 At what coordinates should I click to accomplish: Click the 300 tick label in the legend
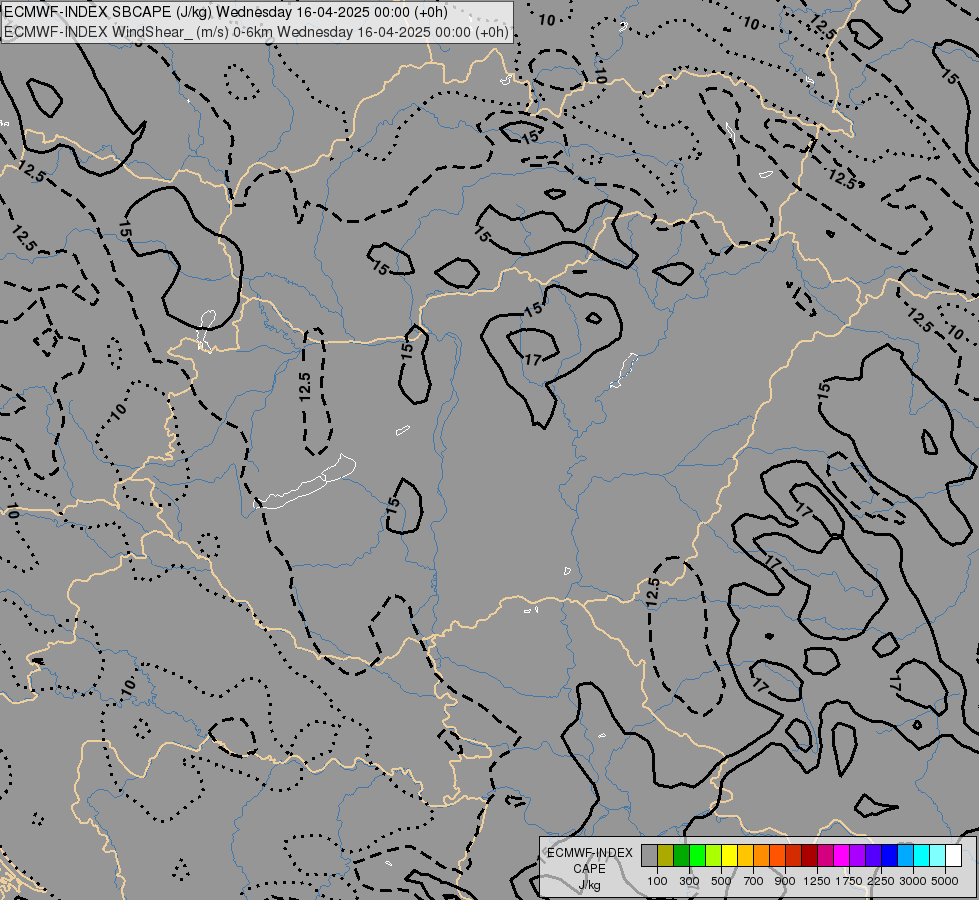click(x=689, y=881)
